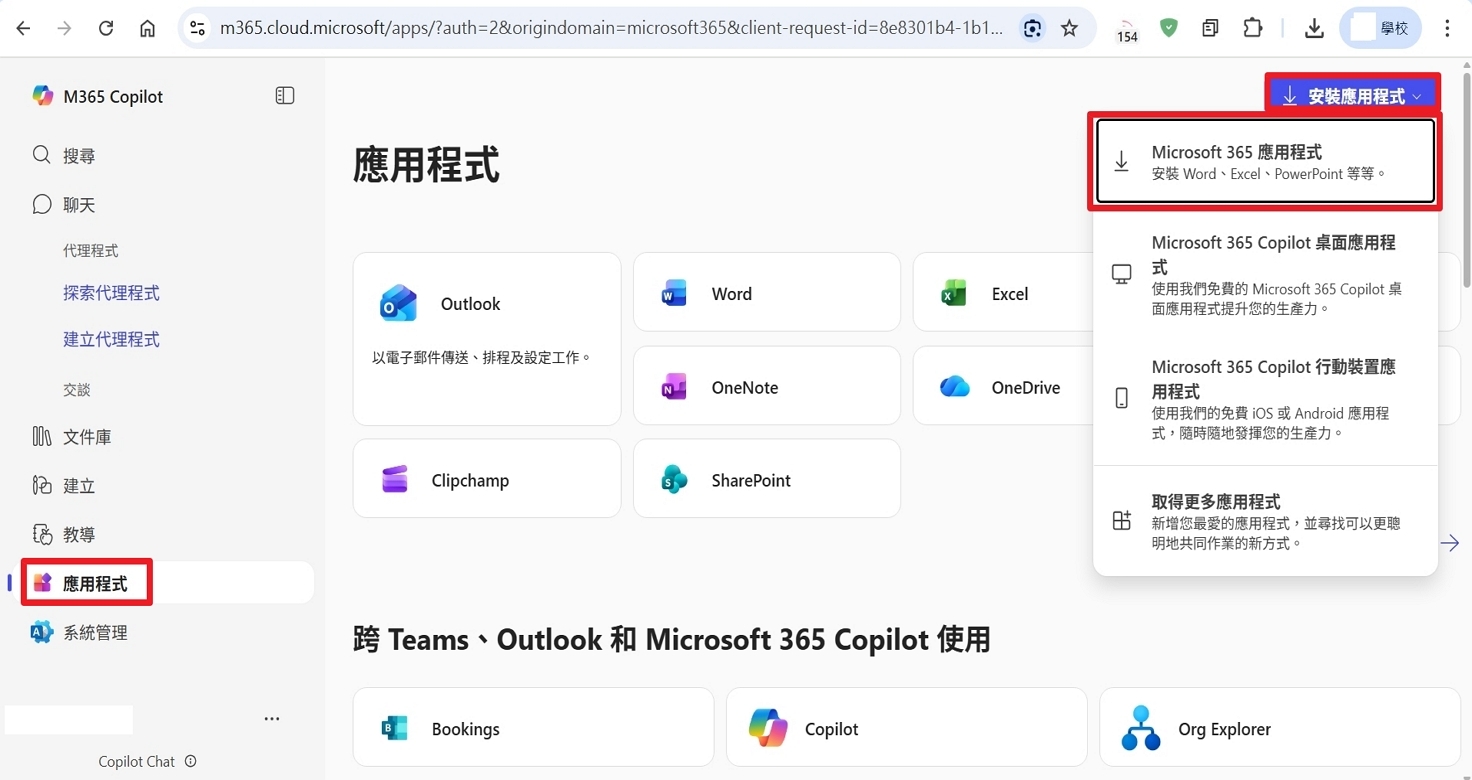The width and height of the screenshot is (1472, 780).
Task: Choose 取得更多應用程式 from the menu
Action: (x=1265, y=521)
